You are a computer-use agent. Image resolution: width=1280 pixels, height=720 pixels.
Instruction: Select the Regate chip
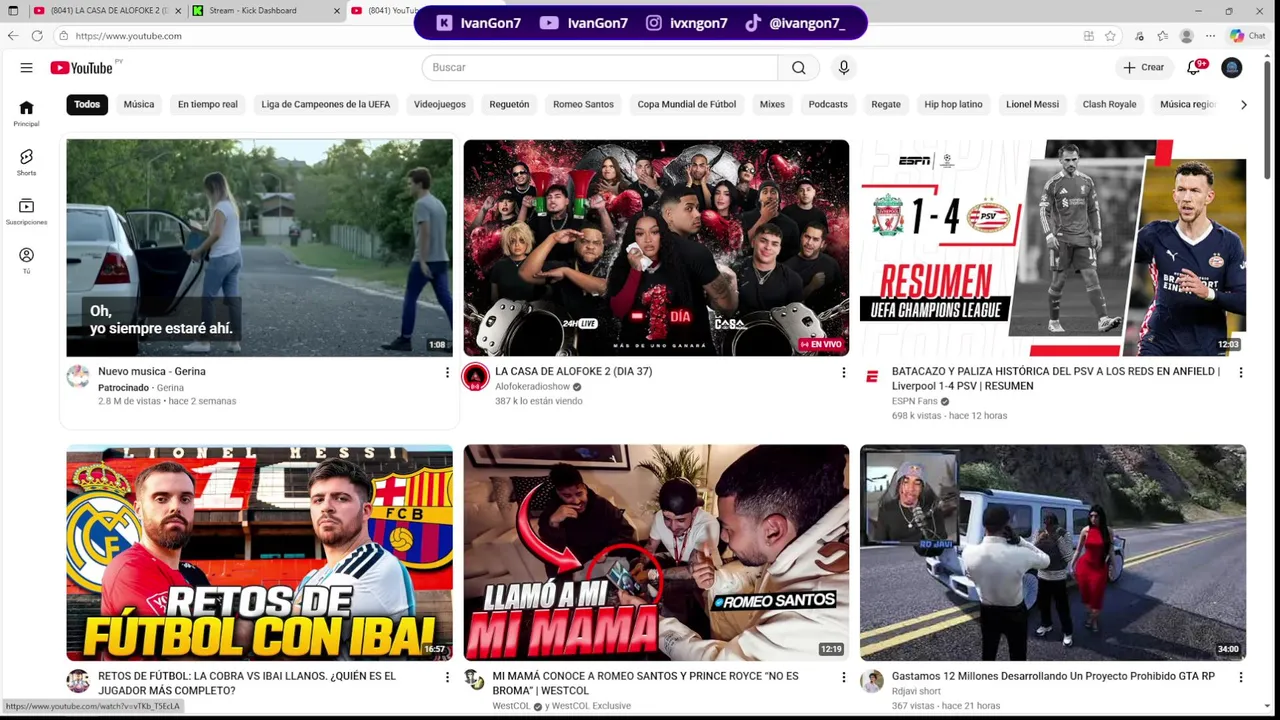coord(886,104)
